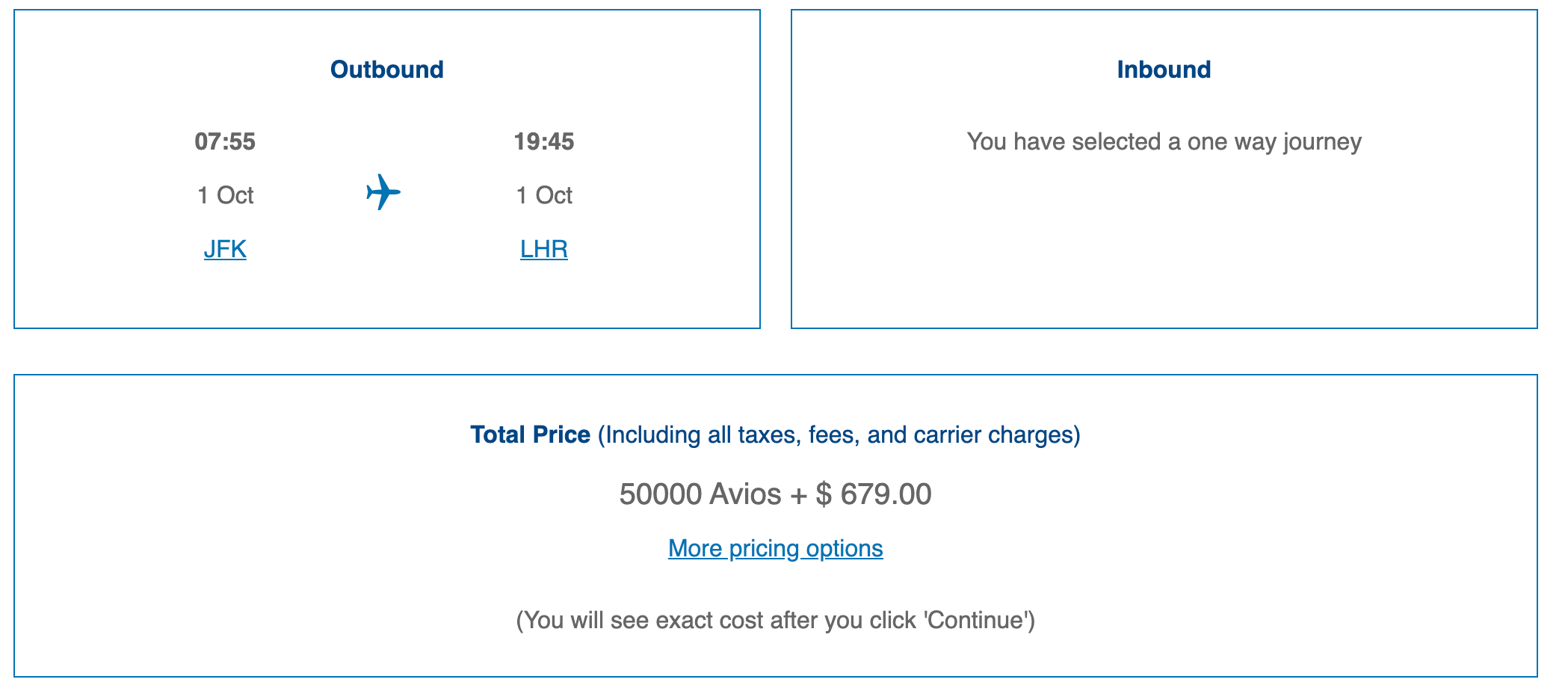Click the bold Total Price label
Viewport: 1568px width, 700px height.
tap(530, 435)
